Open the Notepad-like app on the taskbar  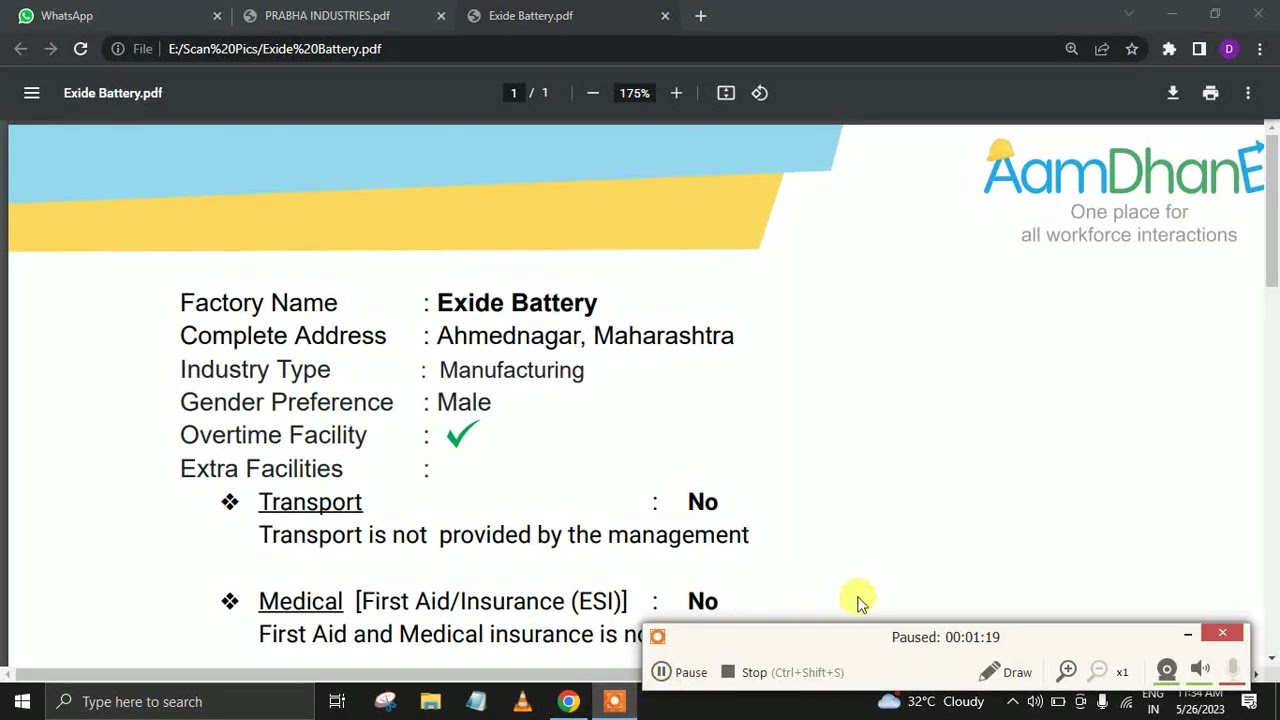[x=477, y=701]
